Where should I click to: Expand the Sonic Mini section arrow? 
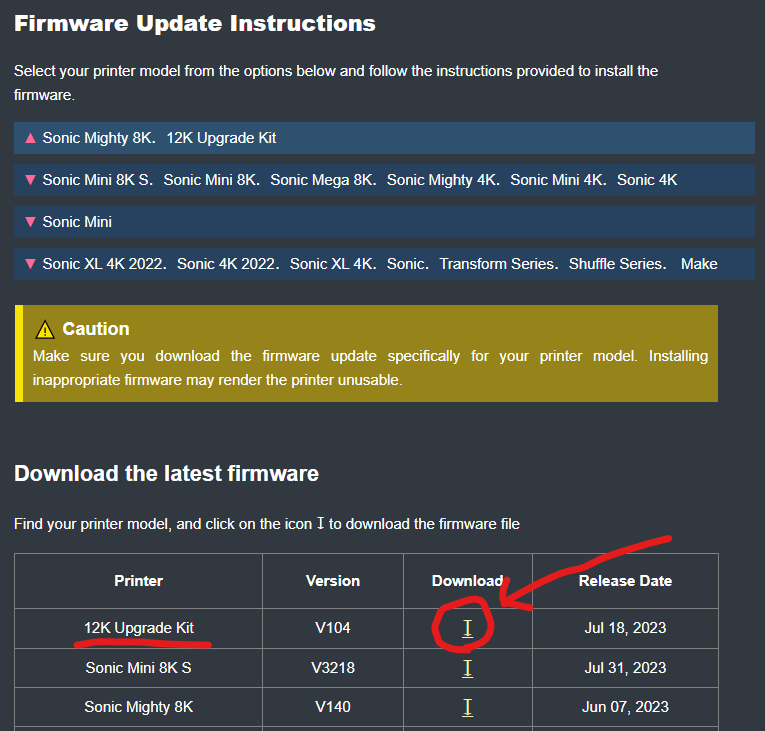[x=30, y=222]
